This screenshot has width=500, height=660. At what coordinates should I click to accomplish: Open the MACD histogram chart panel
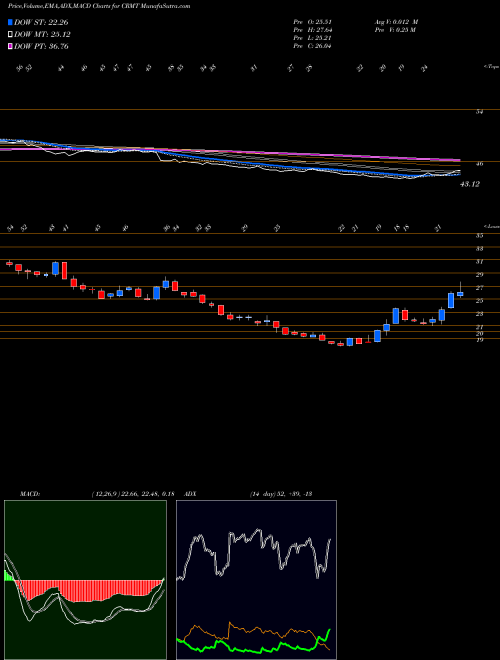coord(85,580)
